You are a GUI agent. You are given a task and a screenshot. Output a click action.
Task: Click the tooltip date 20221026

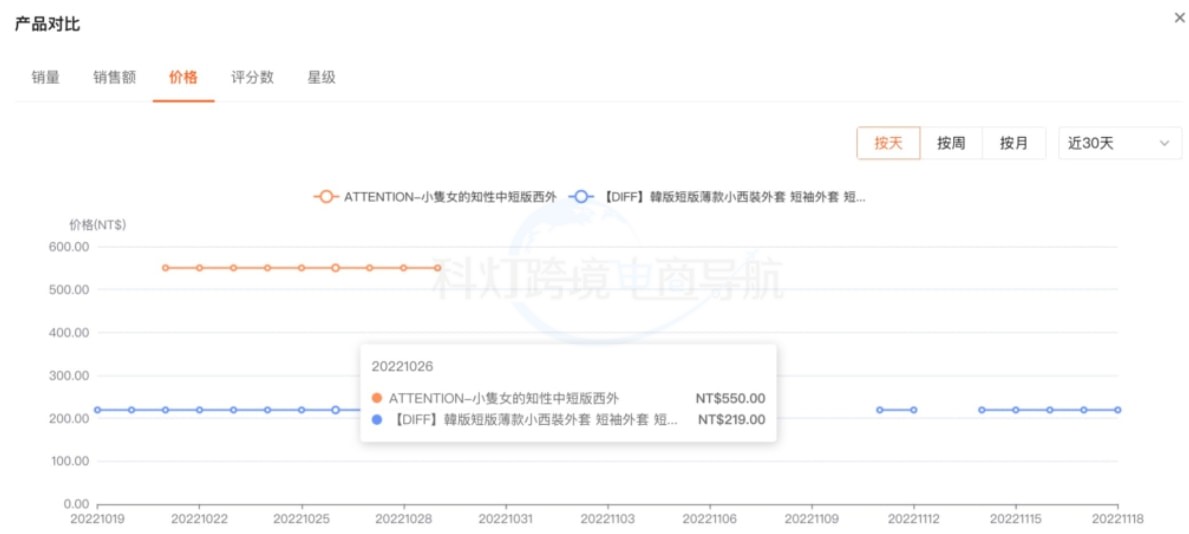click(x=402, y=366)
